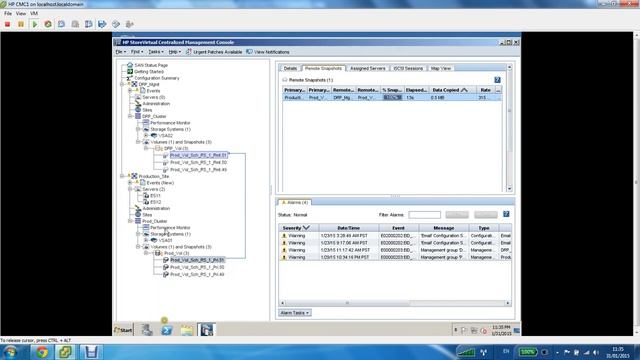Click the Remote Snapshots pane vertical scrollbar
Image resolution: width=640 pixels, height=360 pixels.
pos(509,128)
